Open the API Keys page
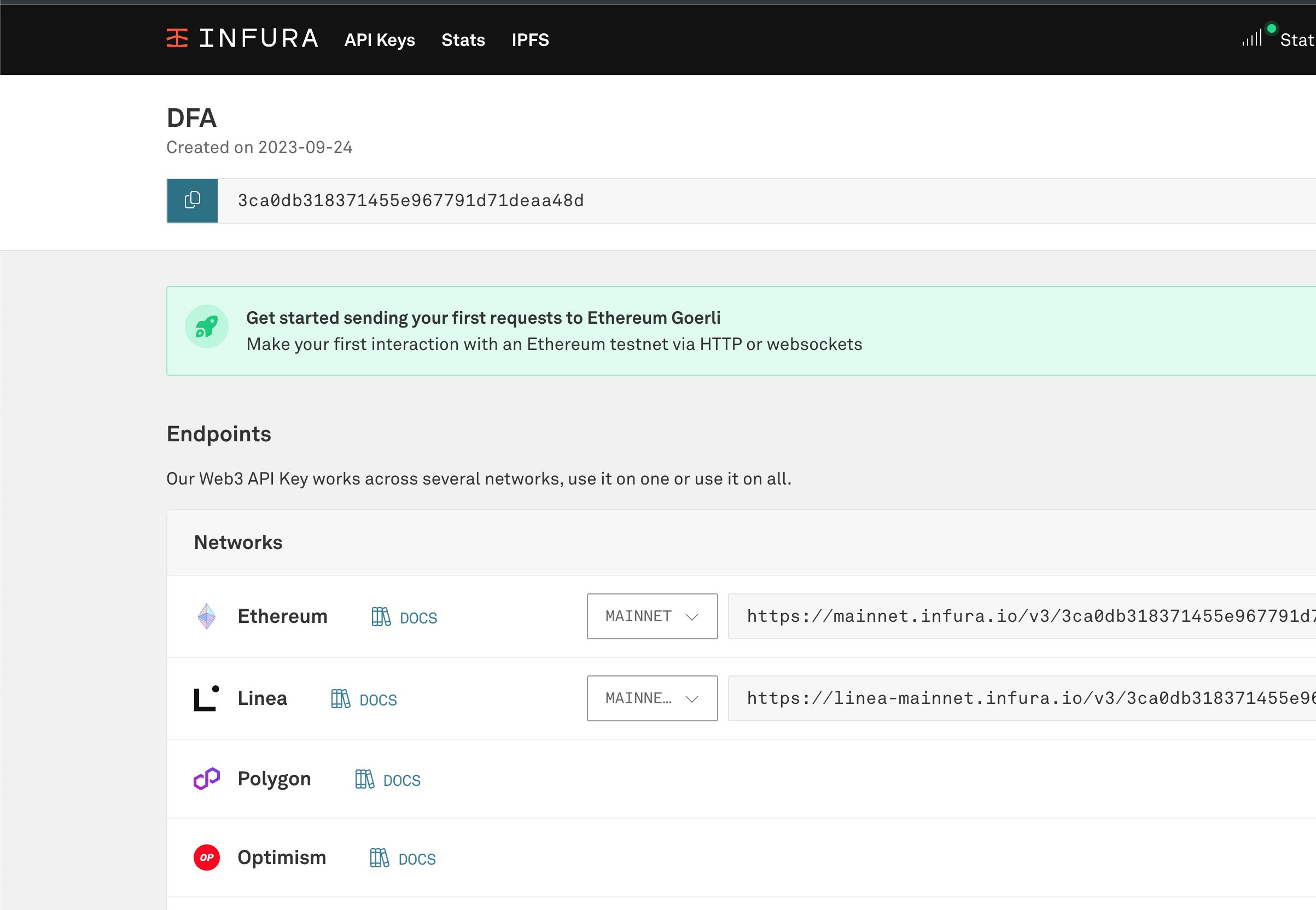 coord(380,40)
